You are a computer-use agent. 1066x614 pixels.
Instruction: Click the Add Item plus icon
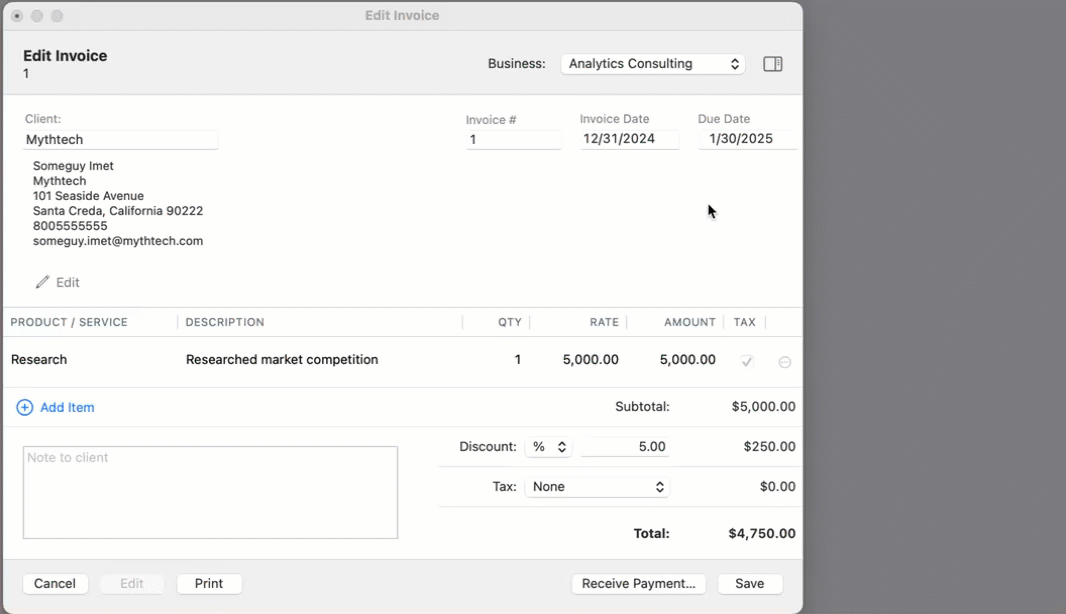point(24,407)
